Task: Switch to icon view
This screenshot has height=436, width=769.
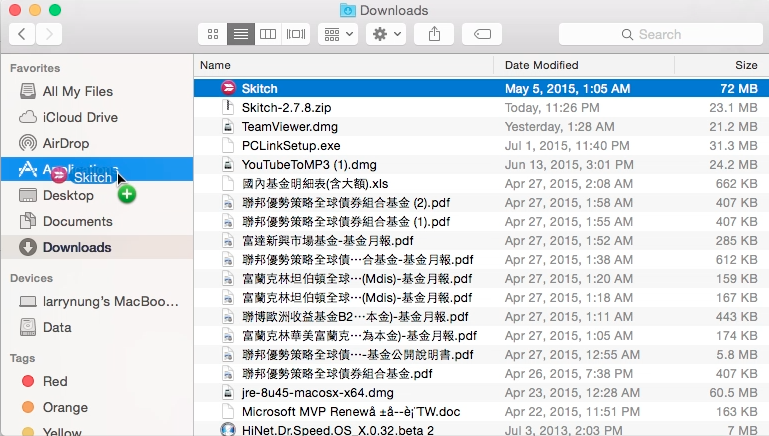Action: [213, 34]
